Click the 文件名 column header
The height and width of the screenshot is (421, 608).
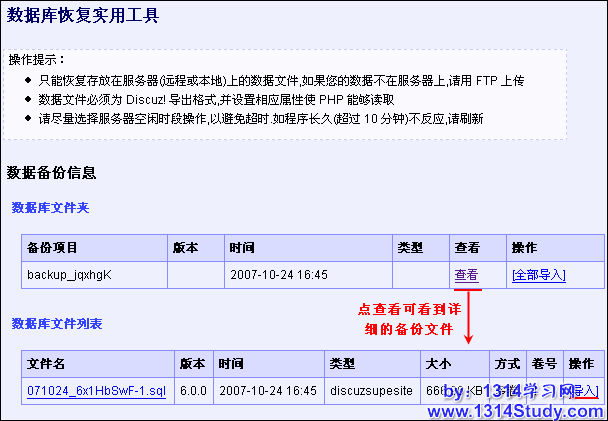click(x=46, y=363)
